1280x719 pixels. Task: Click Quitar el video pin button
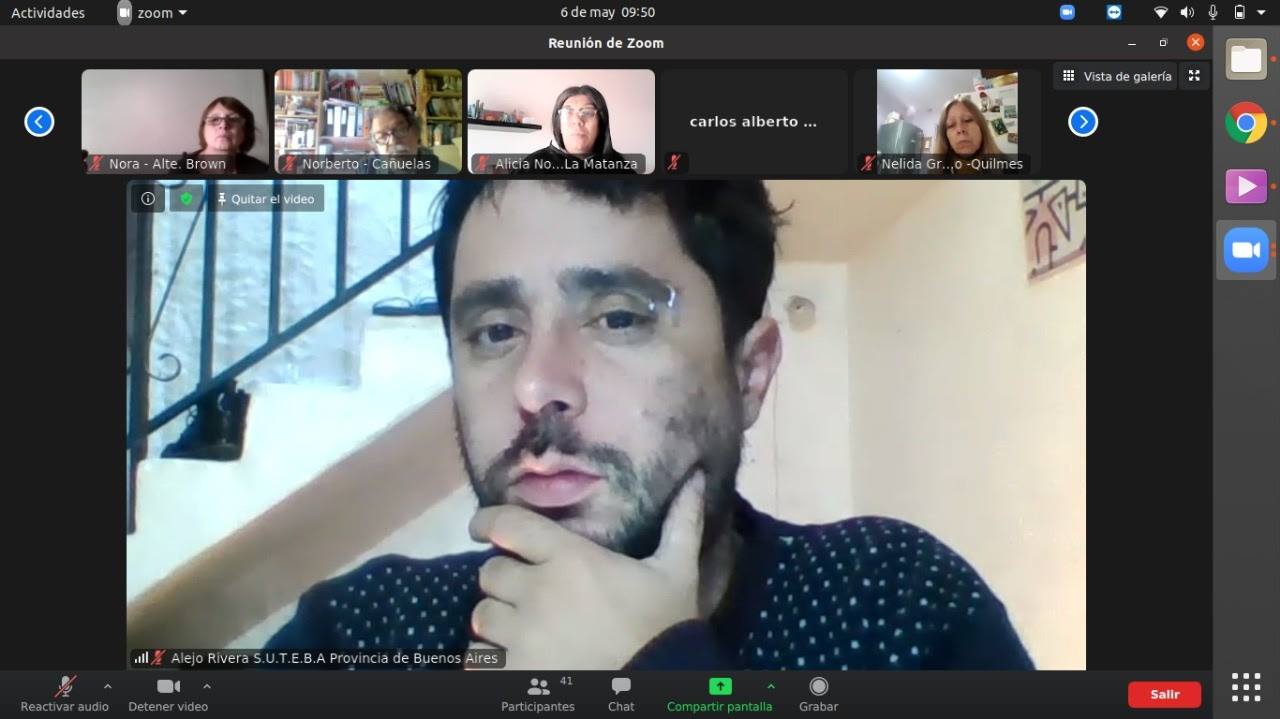click(x=265, y=199)
